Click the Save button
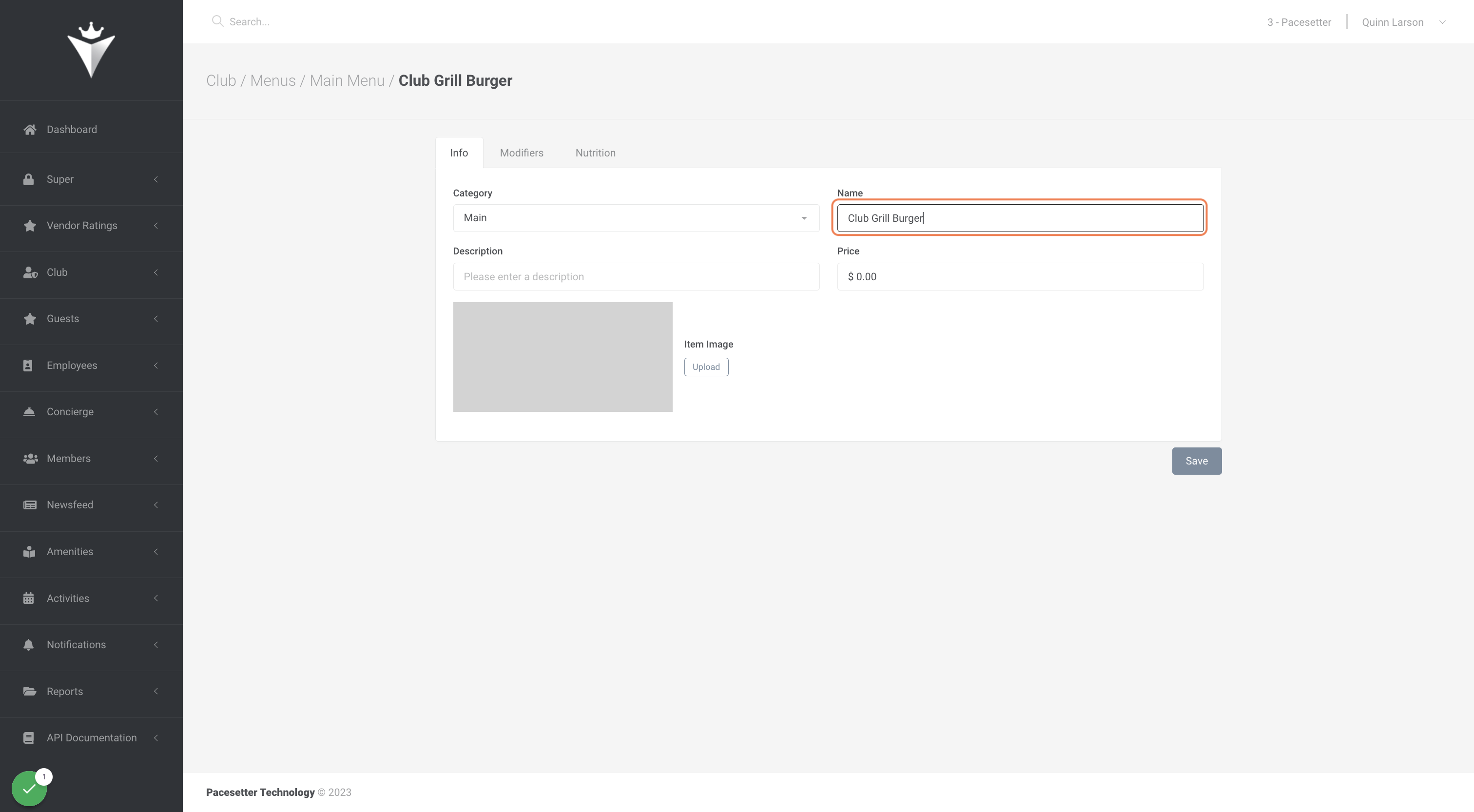Viewport: 1474px width, 812px height. click(1197, 461)
